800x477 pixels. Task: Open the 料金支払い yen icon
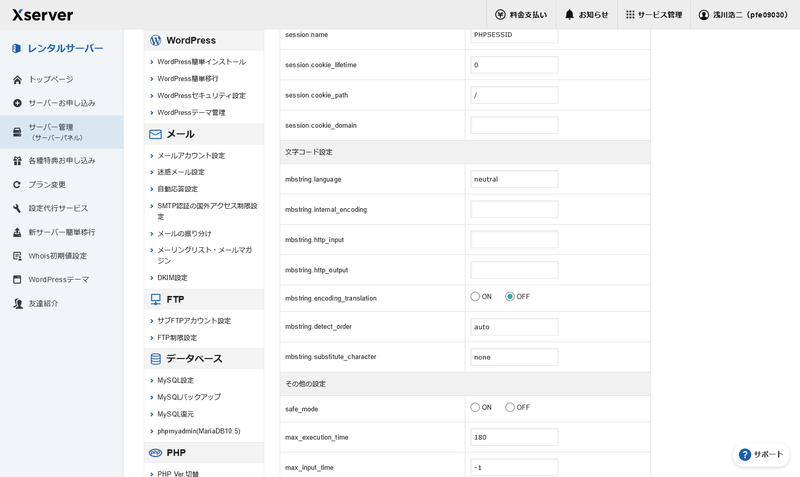(x=500, y=15)
